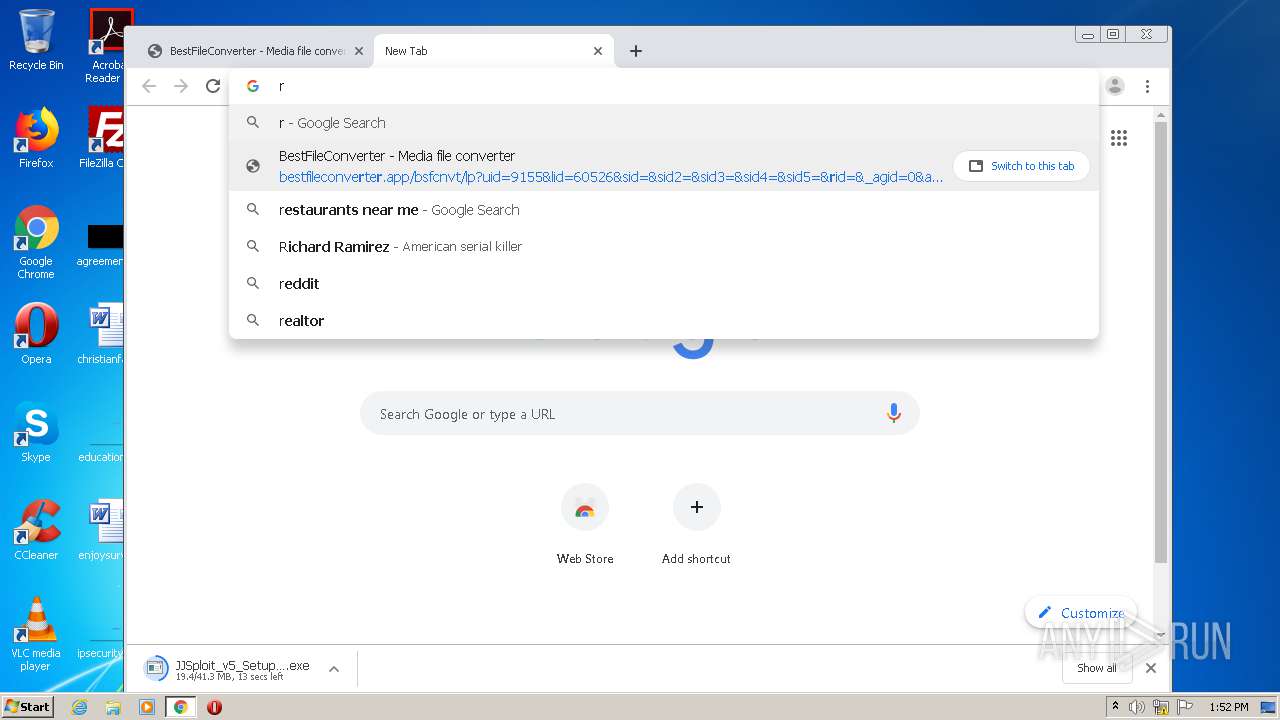Show hidden system tray icons
The height and width of the screenshot is (720, 1280).
pos(1115,707)
